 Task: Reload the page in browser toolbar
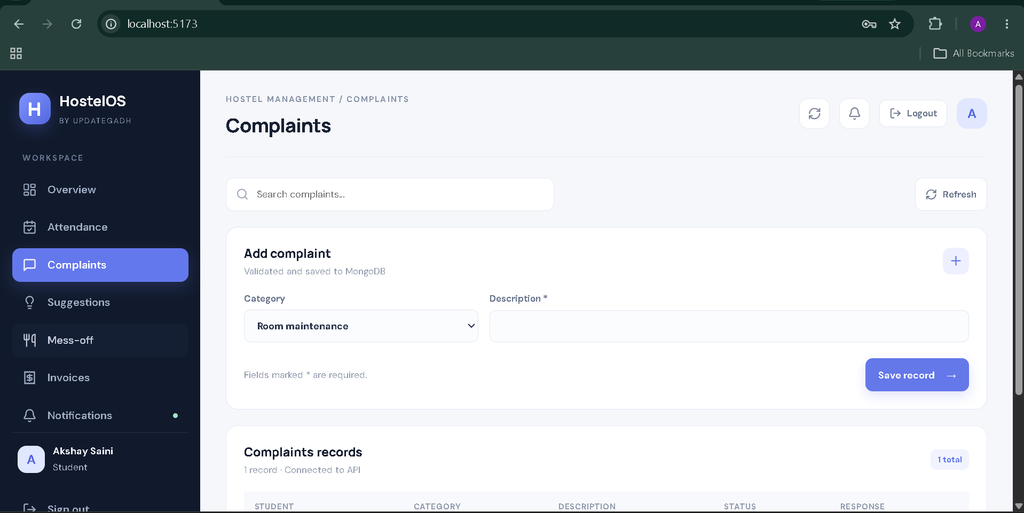coord(76,24)
